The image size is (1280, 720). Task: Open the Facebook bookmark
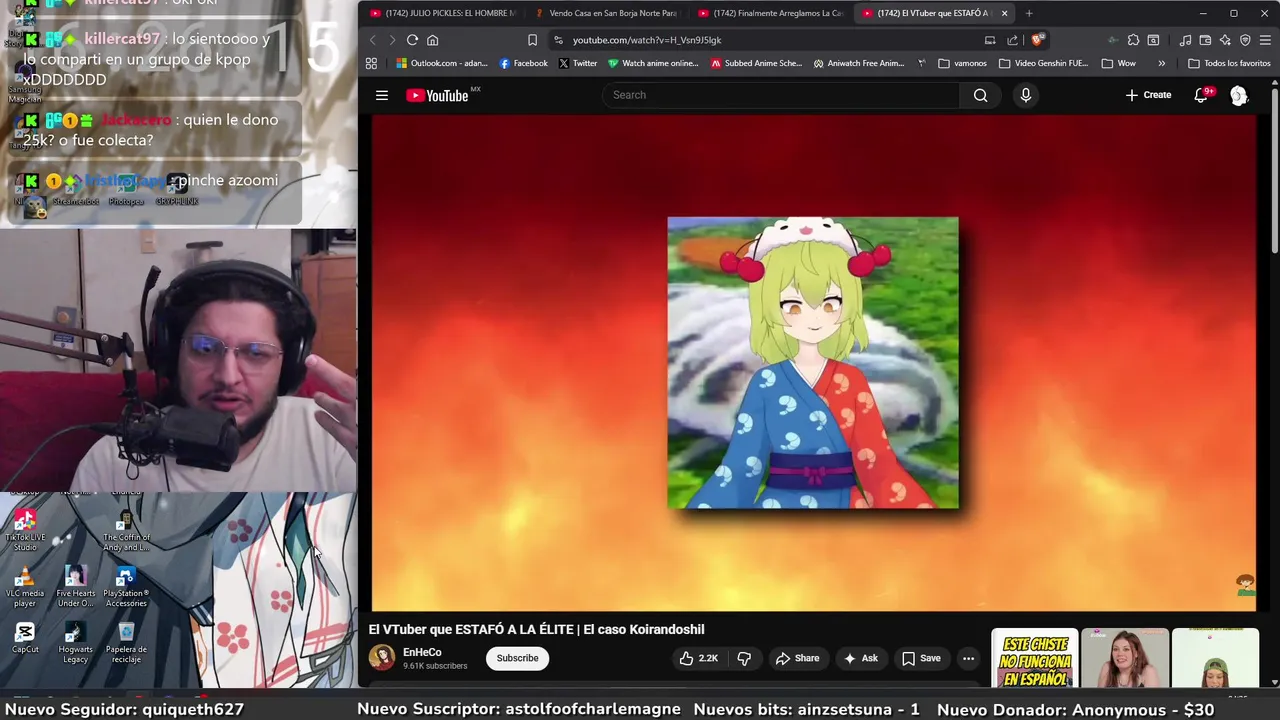pyautogui.click(x=523, y=63)
